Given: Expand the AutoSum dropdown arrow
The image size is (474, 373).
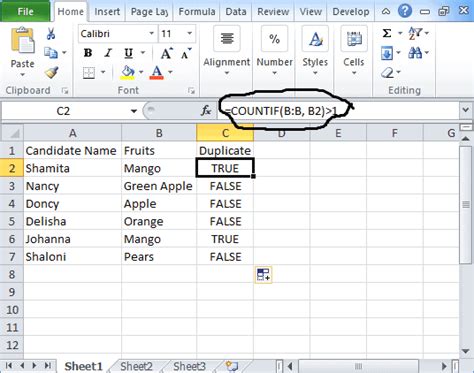Looking at the screenshot, I should pos(400,33).
